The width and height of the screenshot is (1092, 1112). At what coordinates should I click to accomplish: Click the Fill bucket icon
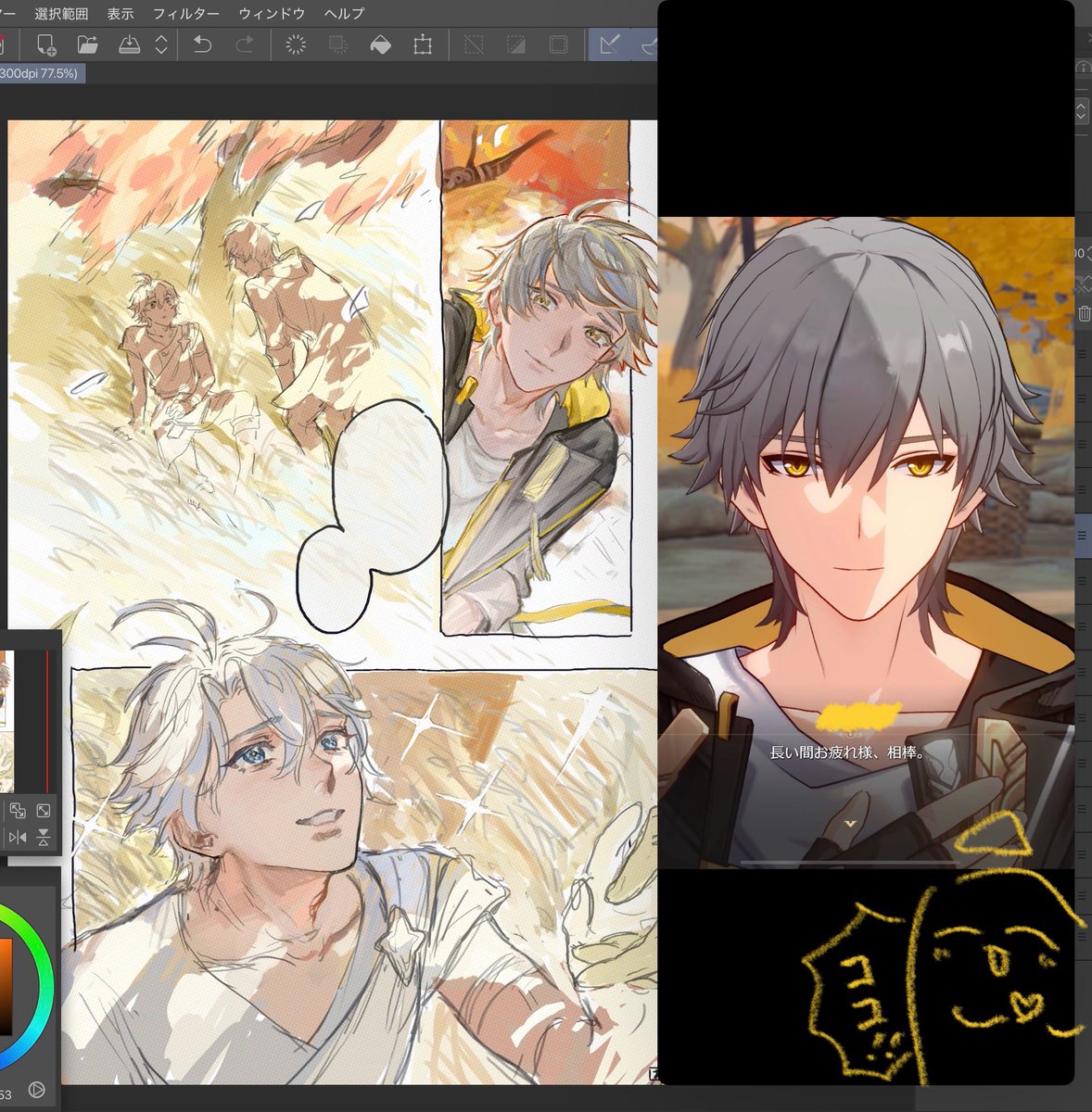click(380, 44)
